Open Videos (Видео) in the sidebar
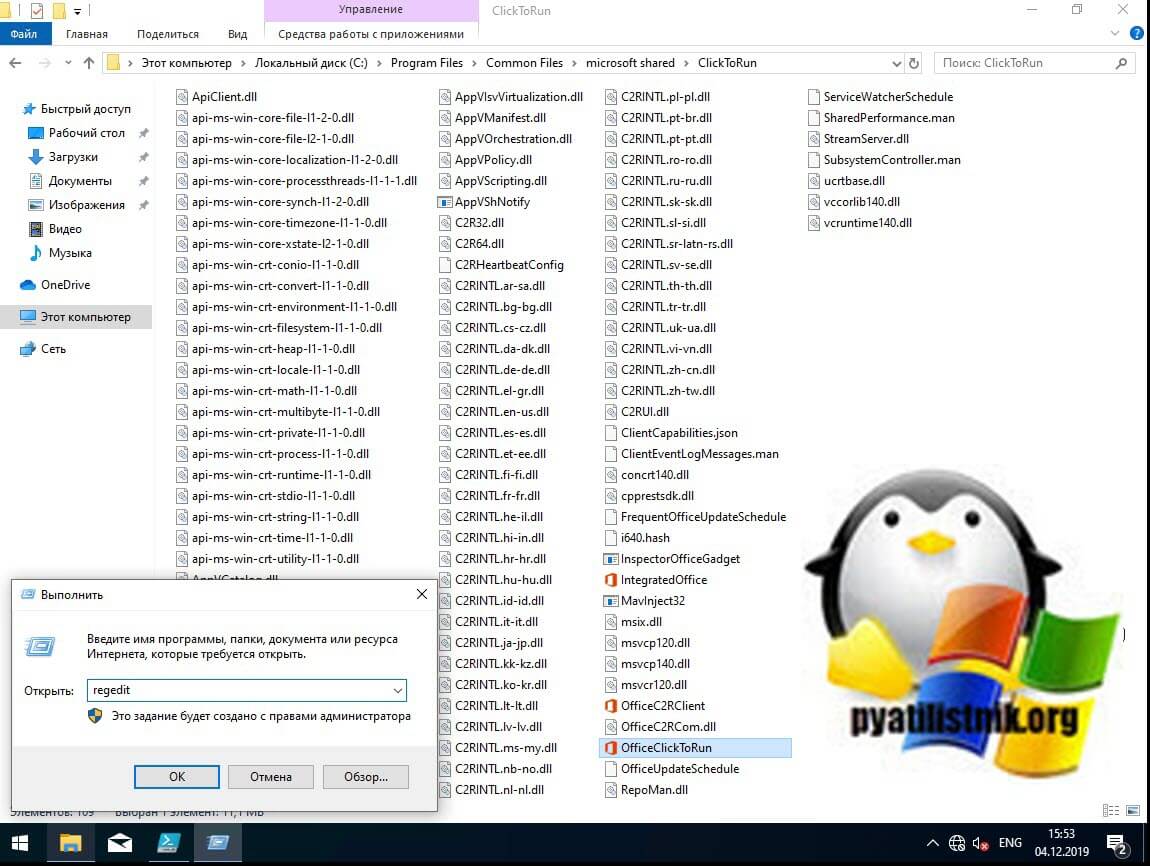 65,229
